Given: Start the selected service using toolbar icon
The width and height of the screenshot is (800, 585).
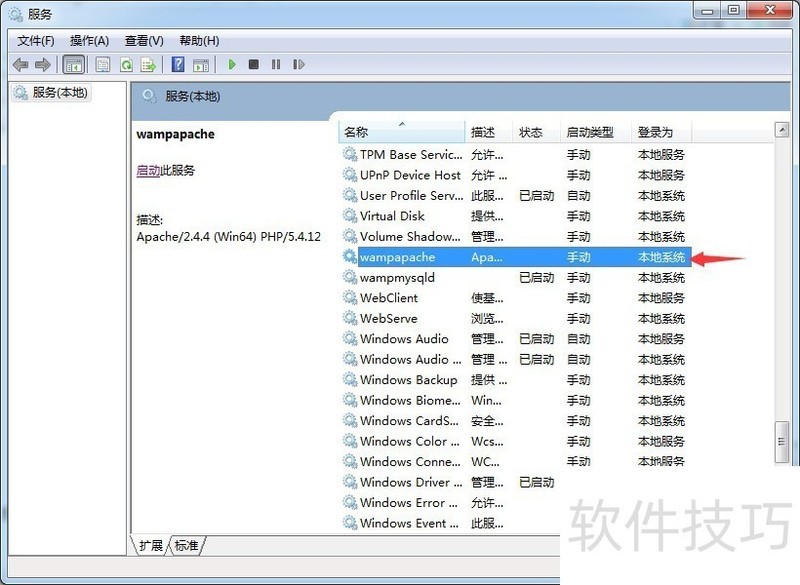Looking at the screenshot, I should [231, 64].
